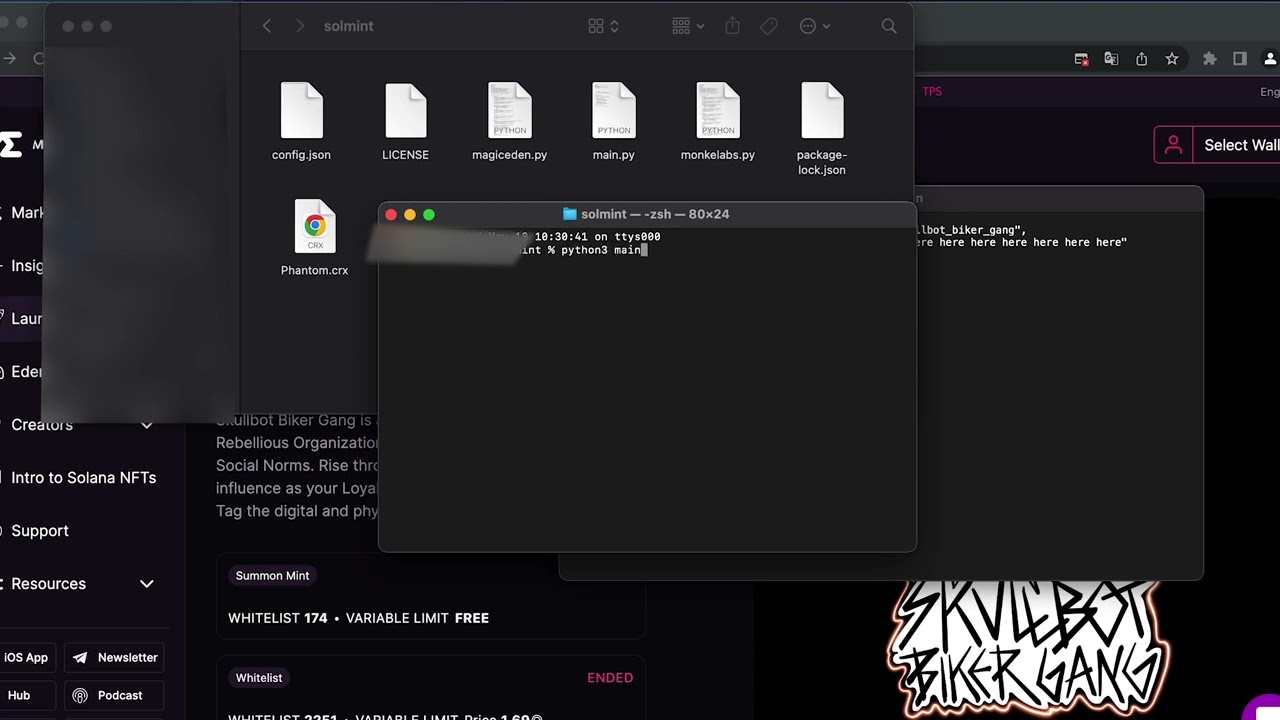The height and width of the screenshot is (720, 1280).
Task: Click the FREE price label
Action: tap(472, 619)
